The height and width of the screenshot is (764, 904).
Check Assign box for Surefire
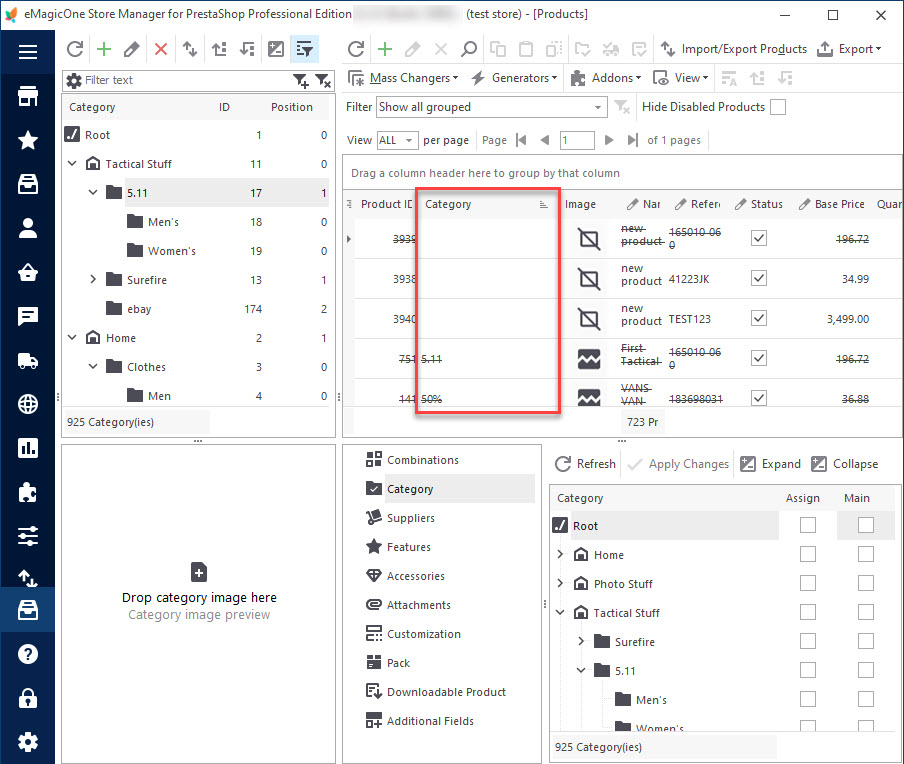click(x=808, y=641)
